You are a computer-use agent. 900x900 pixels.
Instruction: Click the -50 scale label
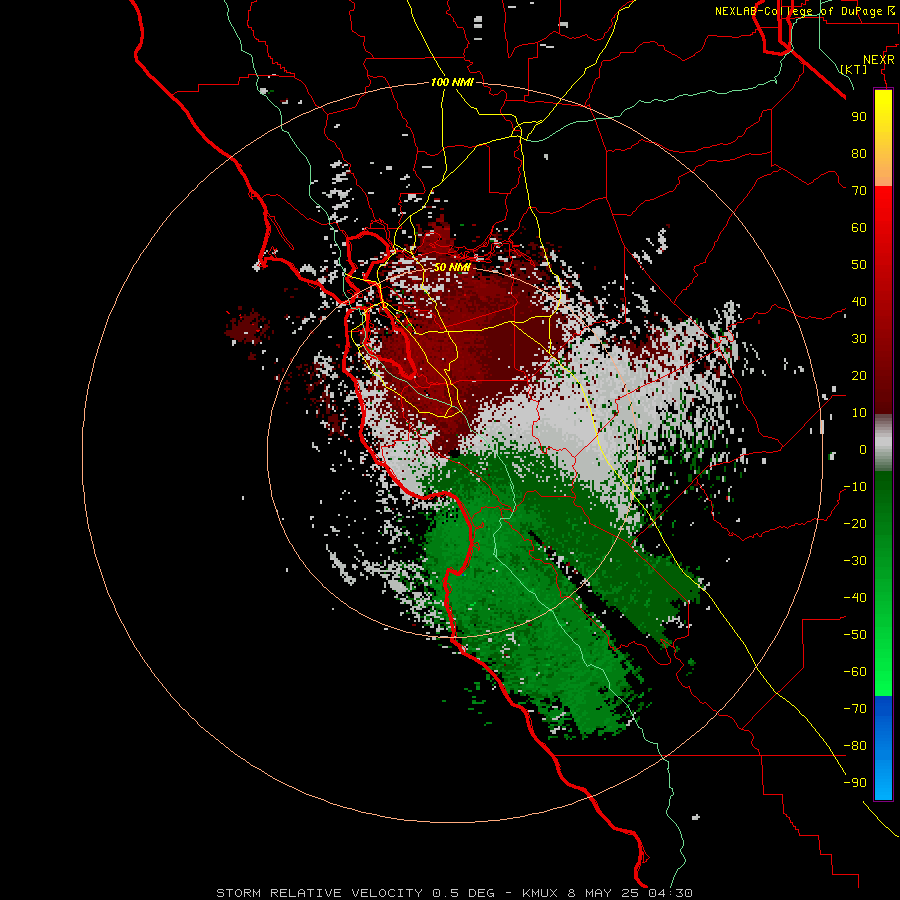click(855, 635)
